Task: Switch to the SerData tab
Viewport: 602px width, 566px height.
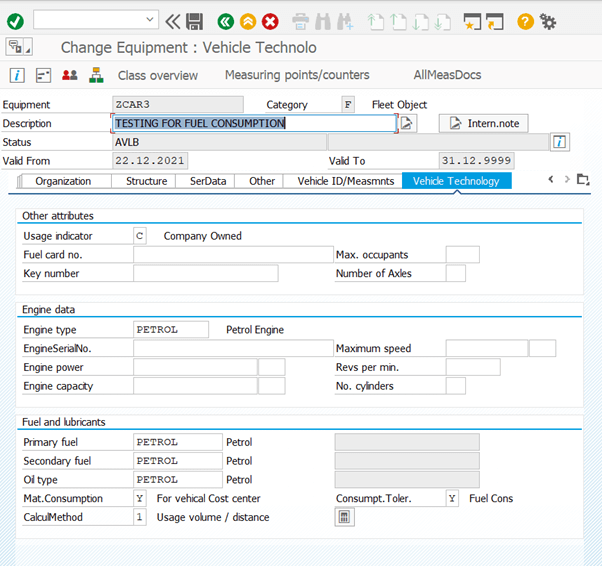Action: point(208,181)
